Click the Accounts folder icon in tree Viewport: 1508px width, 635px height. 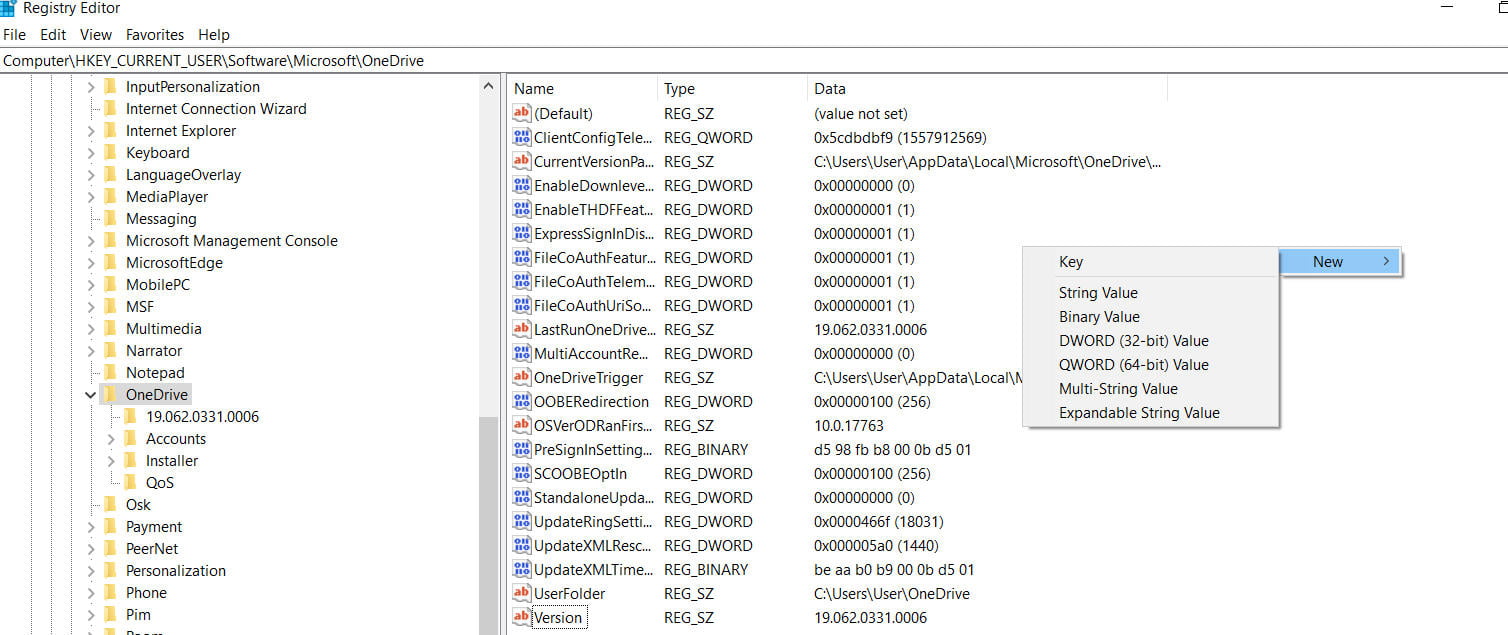click(130, 439)
